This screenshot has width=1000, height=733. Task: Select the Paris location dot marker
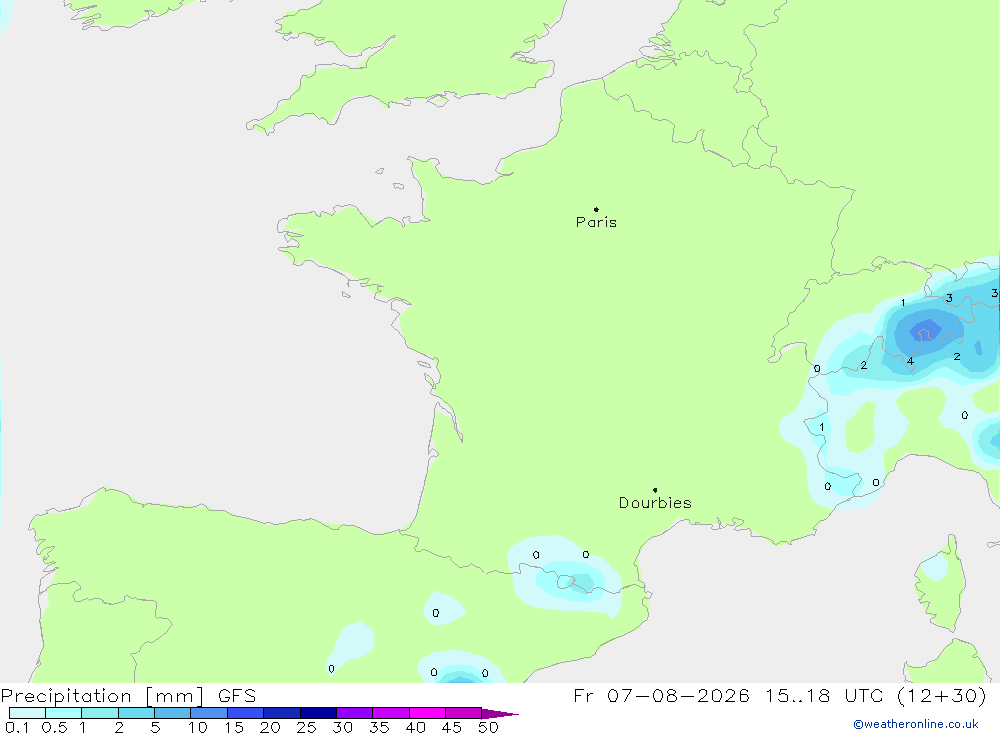[x=596, y=209]
